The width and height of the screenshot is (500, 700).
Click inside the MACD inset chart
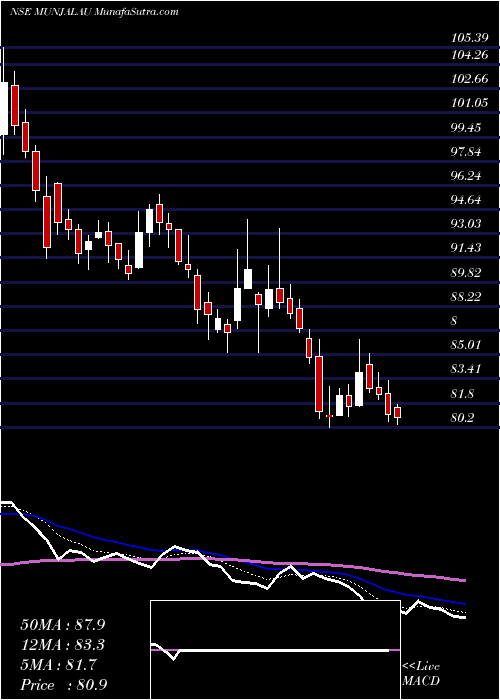(x=275, y=650)
